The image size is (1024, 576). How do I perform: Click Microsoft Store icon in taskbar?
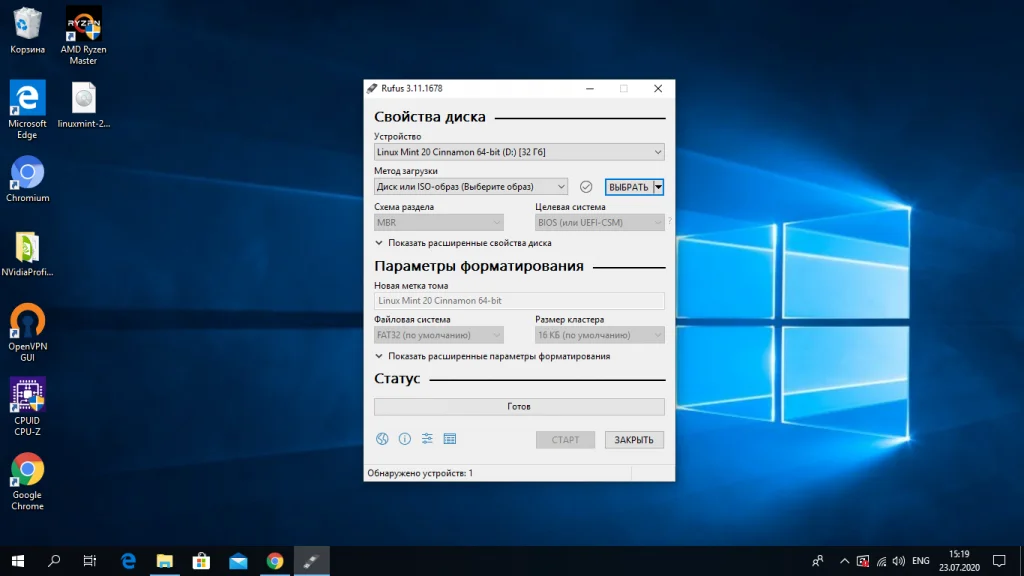(200, 561)
